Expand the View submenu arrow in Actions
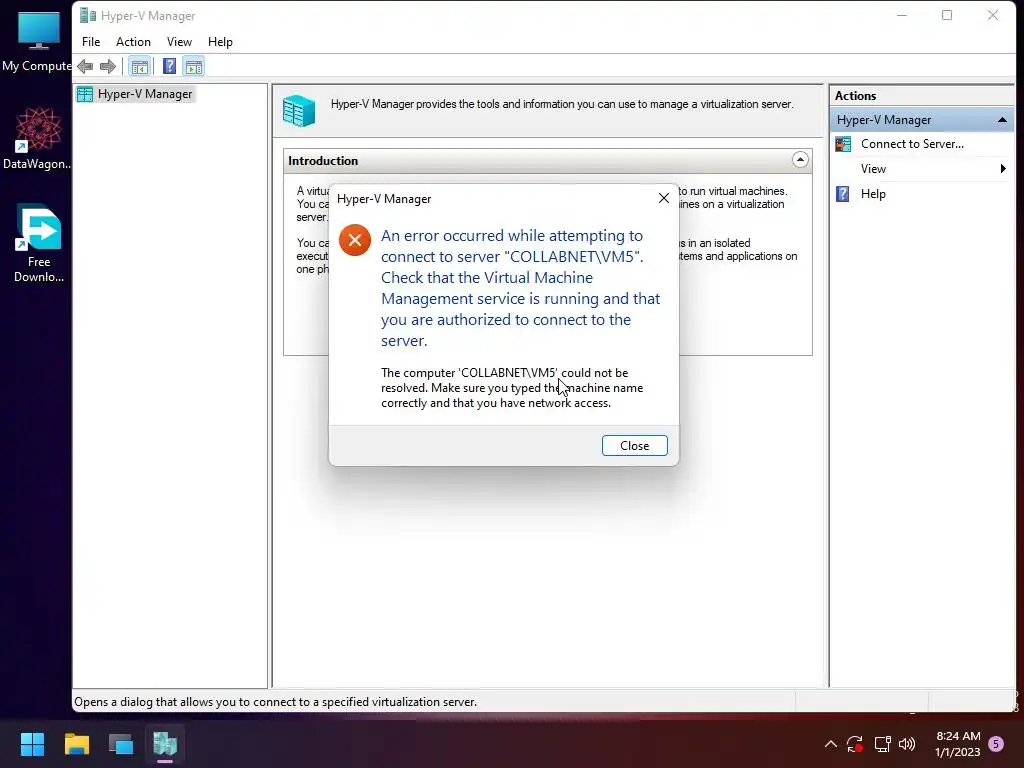The height and width of the screenshot is (768, 1024). 1003,169
